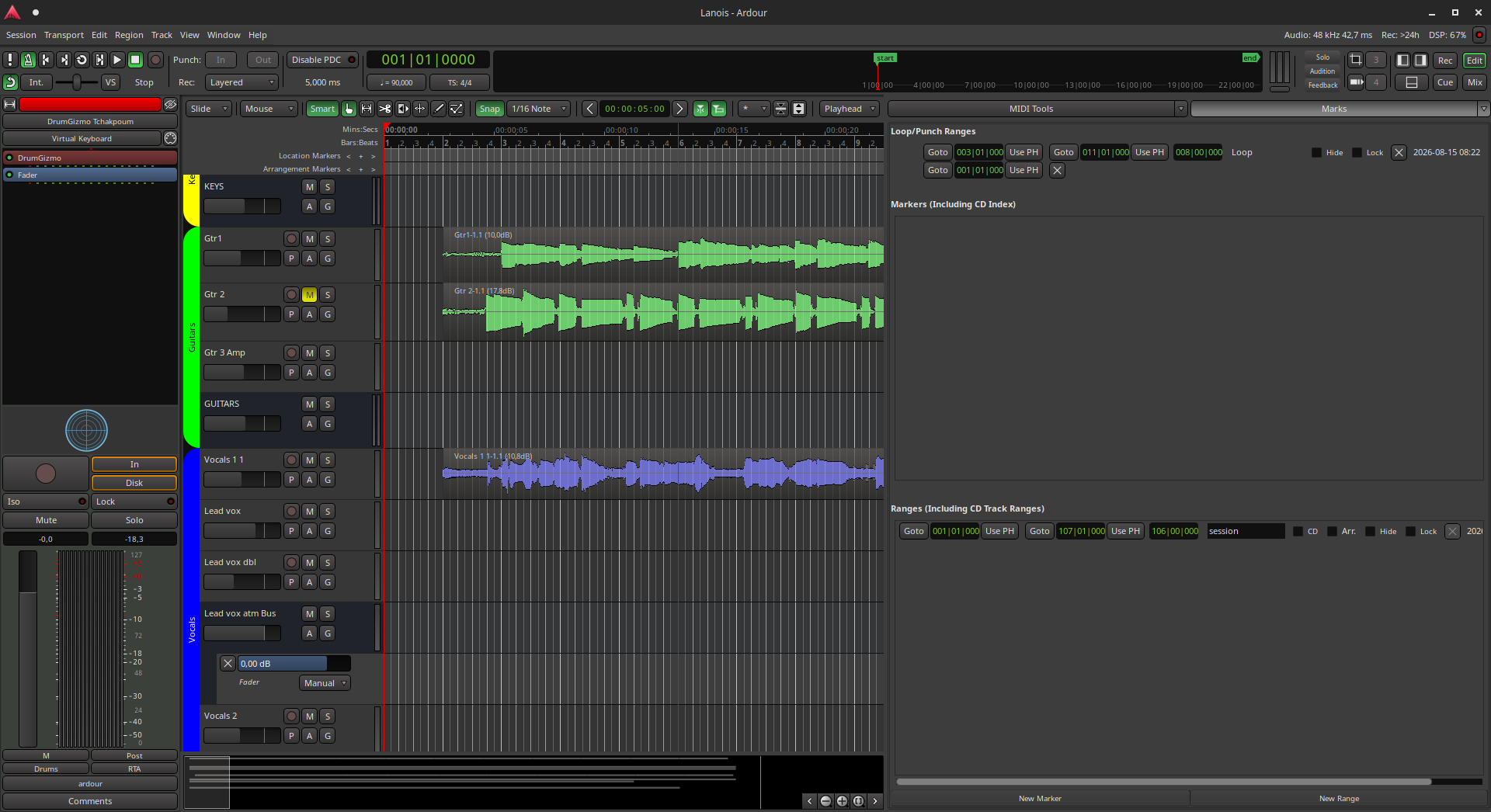Record-arm the Vocals 1 1 track
1491x812 pixels.
tap(291, 460)
